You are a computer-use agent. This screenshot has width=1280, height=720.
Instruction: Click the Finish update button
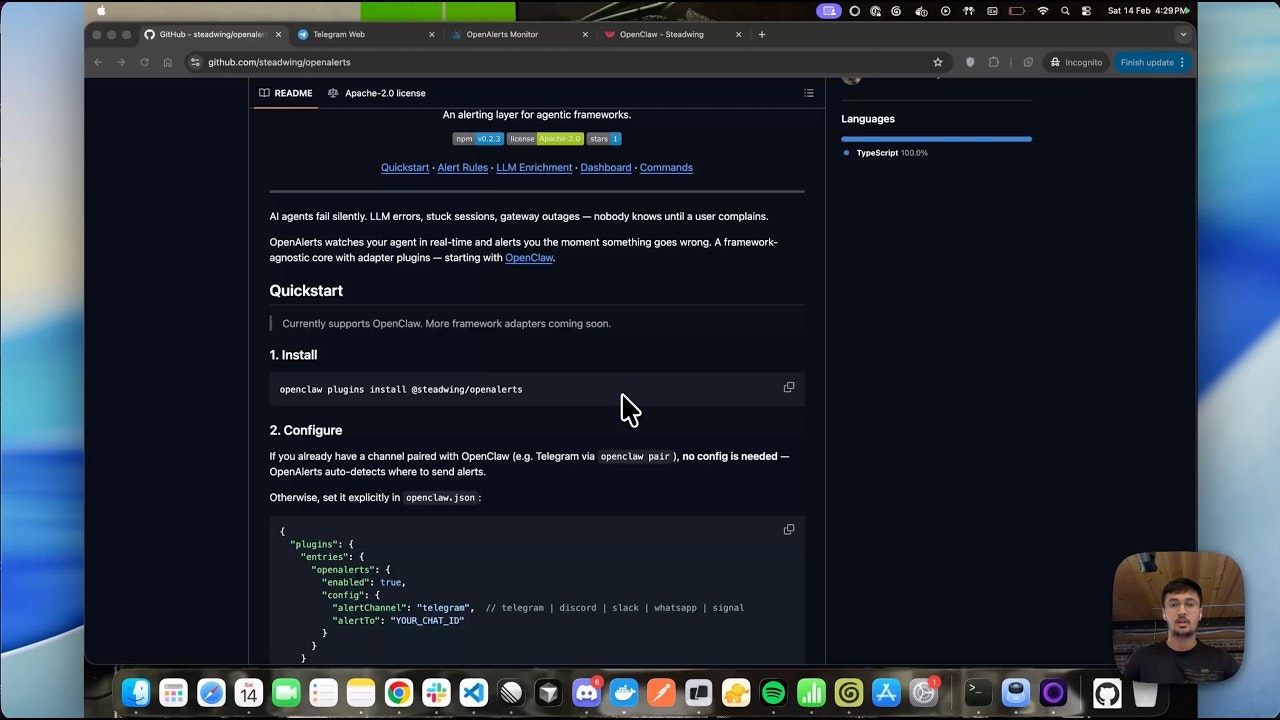(1146, 62)
